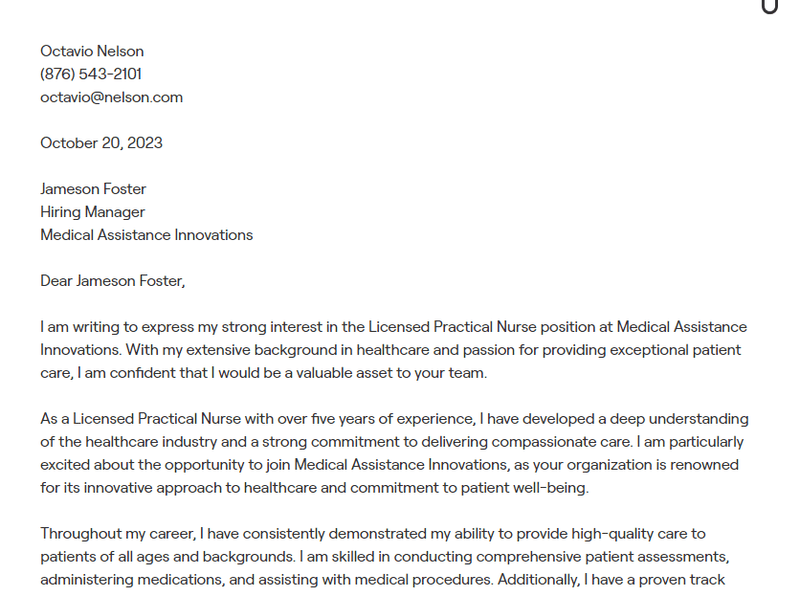The height and width of the screenshot is (593, 800).
Task: Click the line starting 'Innovations. With my extensive background'
Action: [x=390, y=350]
